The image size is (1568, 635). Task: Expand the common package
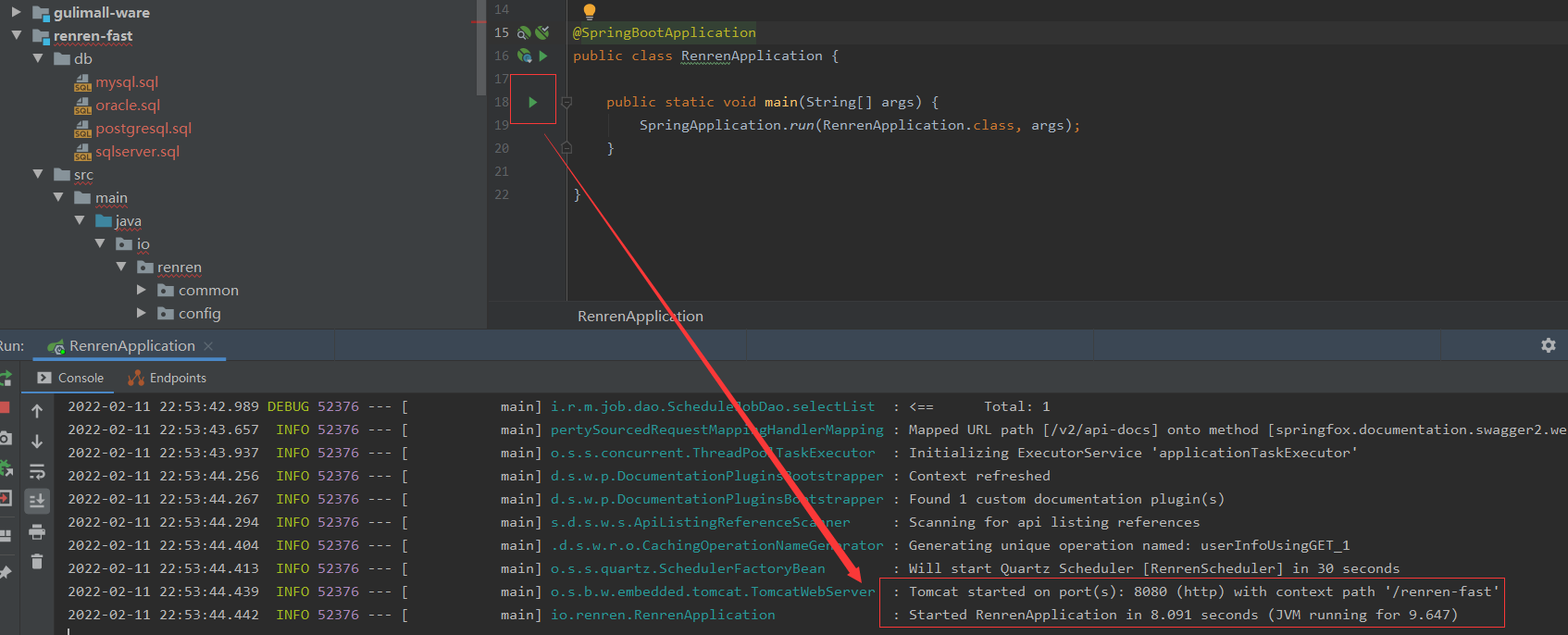click(142, 290)
